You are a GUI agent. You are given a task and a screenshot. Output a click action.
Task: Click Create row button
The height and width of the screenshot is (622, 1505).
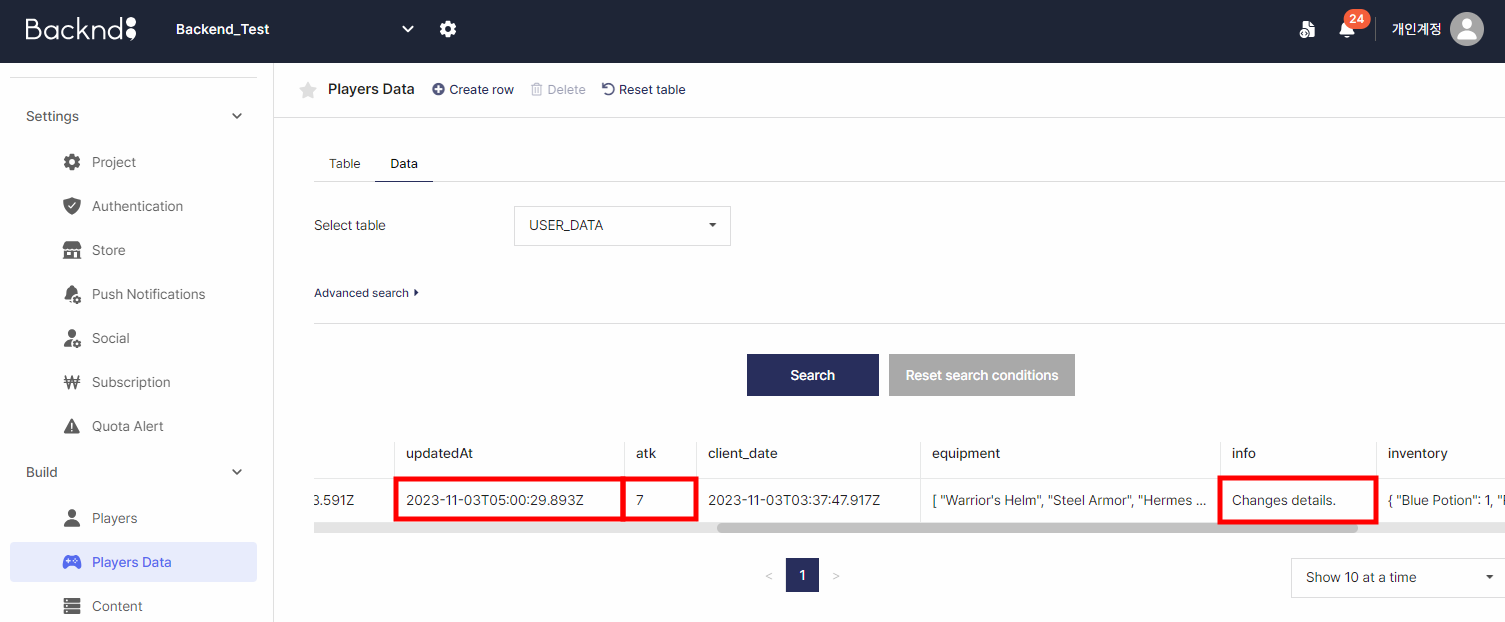point(473,89)
